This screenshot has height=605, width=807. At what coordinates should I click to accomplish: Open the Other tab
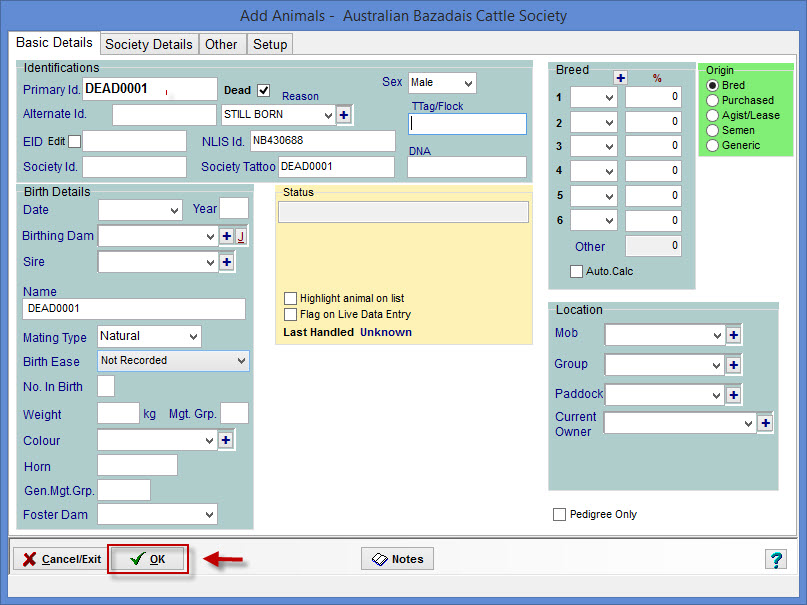click(x=221, y=44)
